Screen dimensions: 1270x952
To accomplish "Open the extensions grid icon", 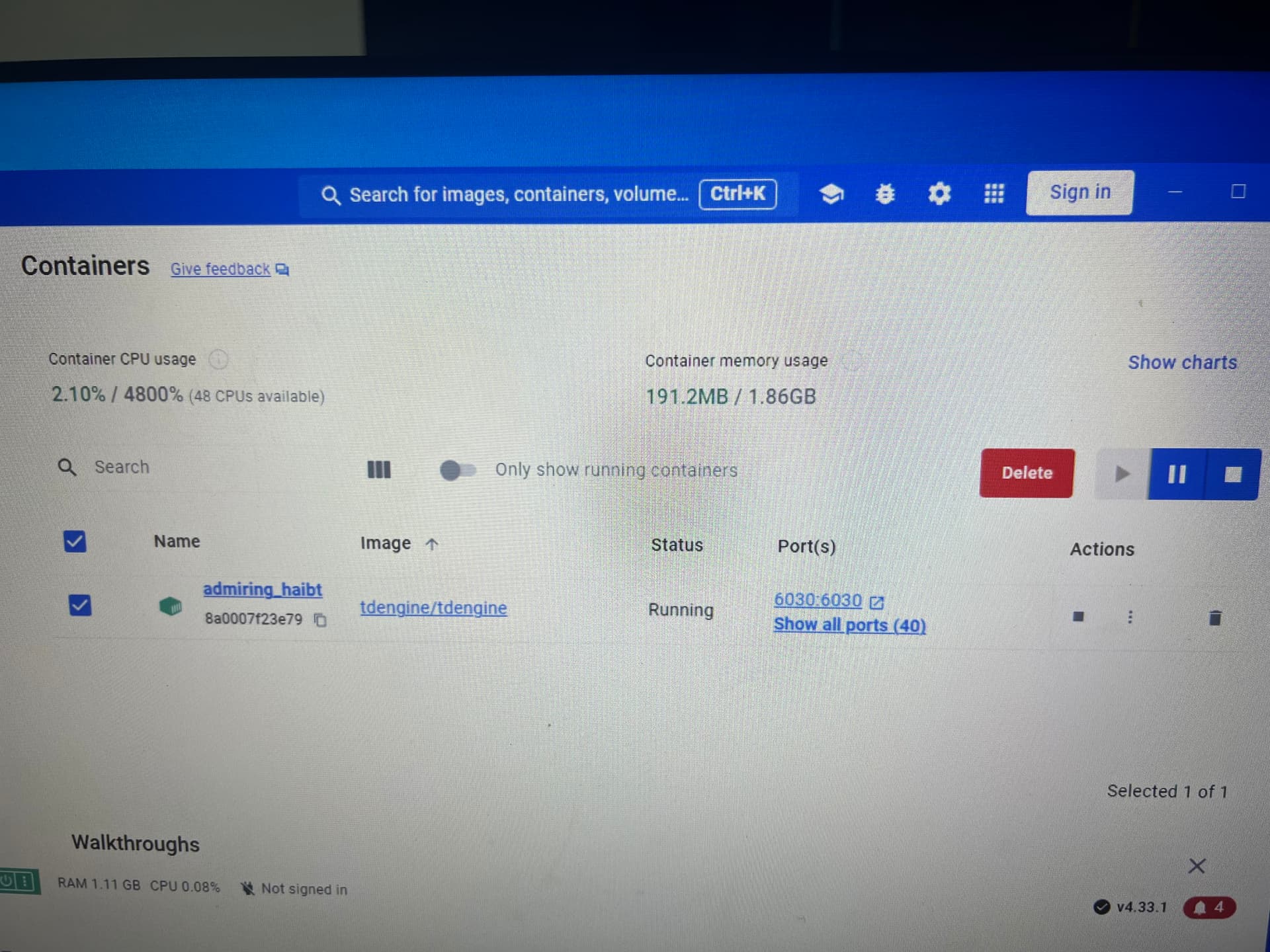I will tap(994, 193).
